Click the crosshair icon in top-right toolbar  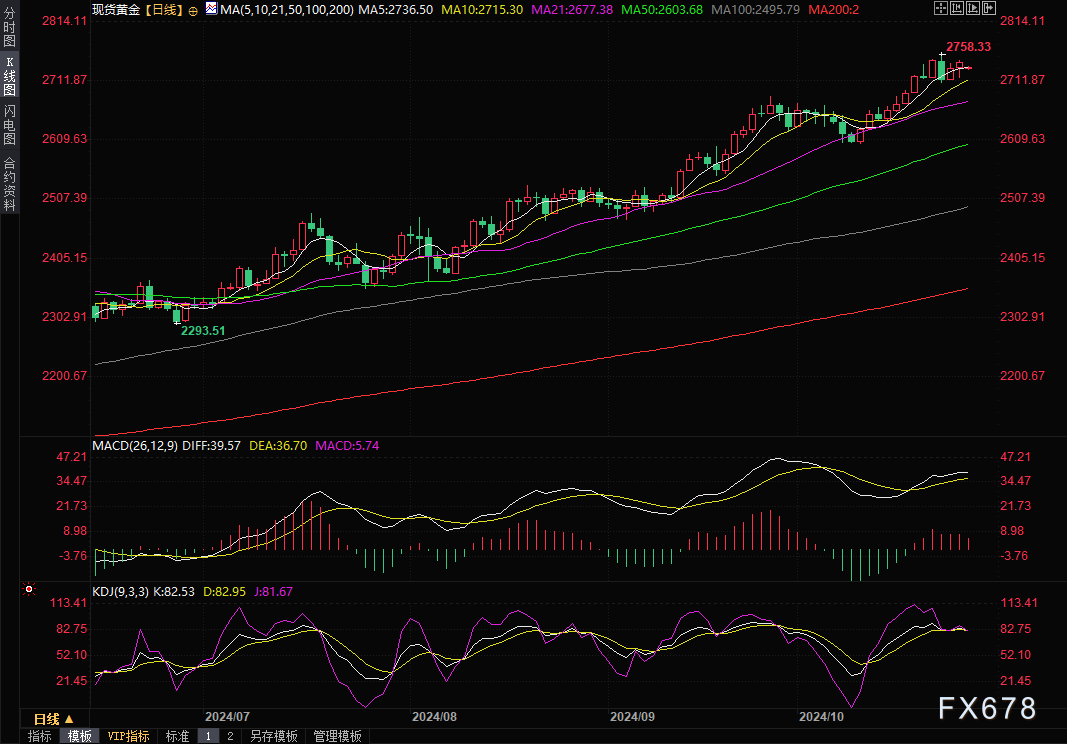coord(940,8)
